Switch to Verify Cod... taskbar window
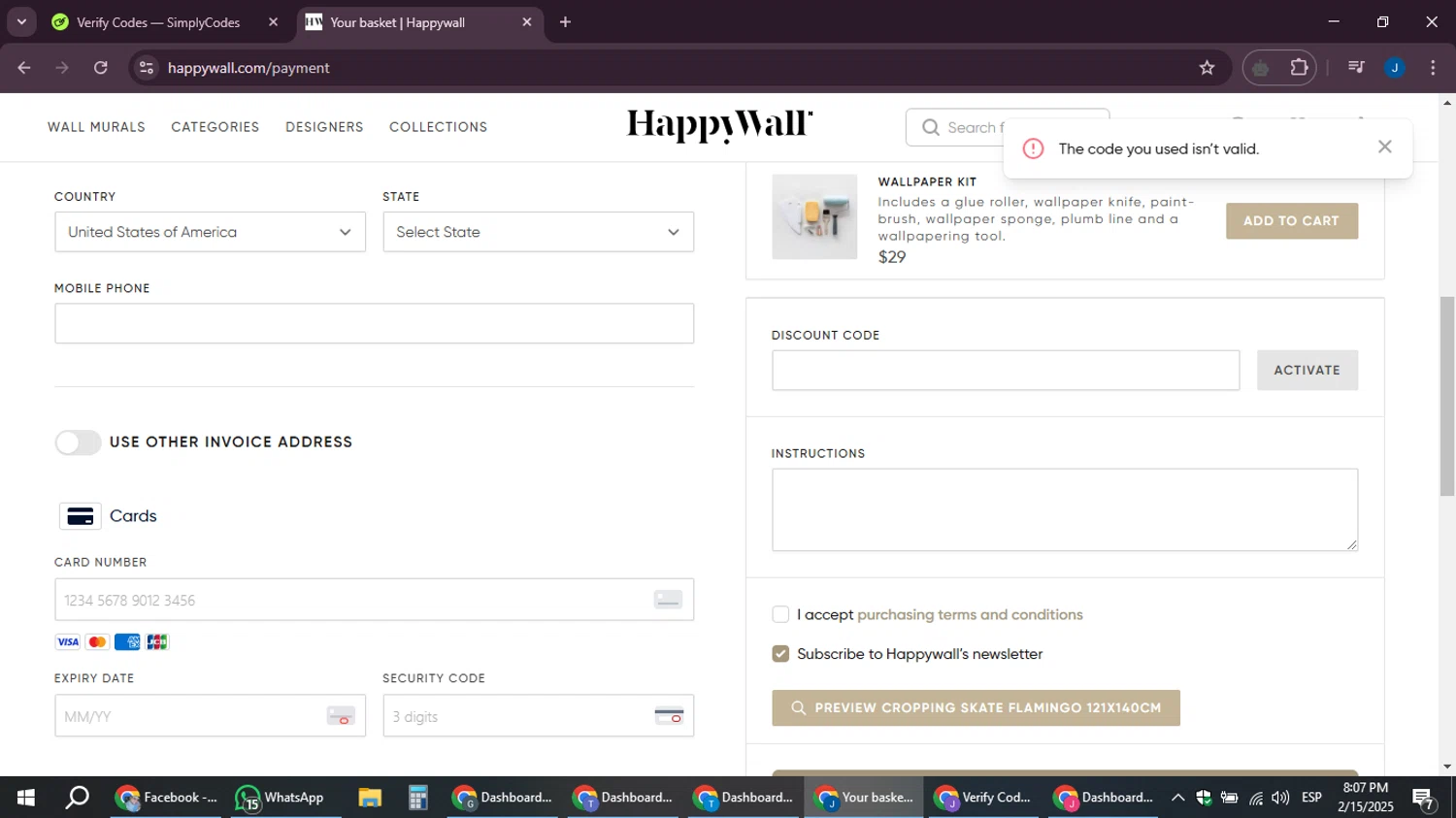1456x818 pixels. click(x=983, y=798)
